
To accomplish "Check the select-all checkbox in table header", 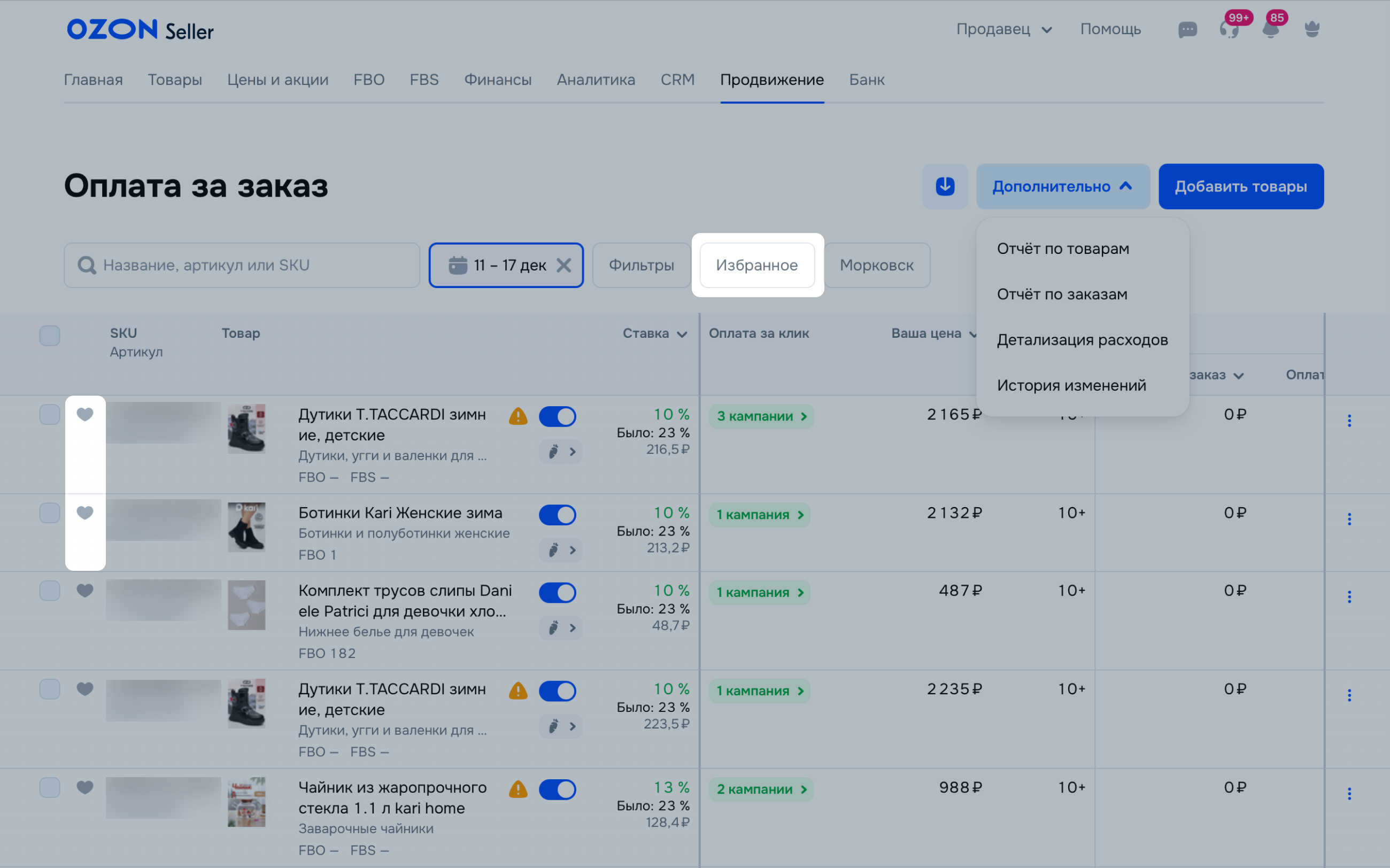I will (x=50, y=335).
